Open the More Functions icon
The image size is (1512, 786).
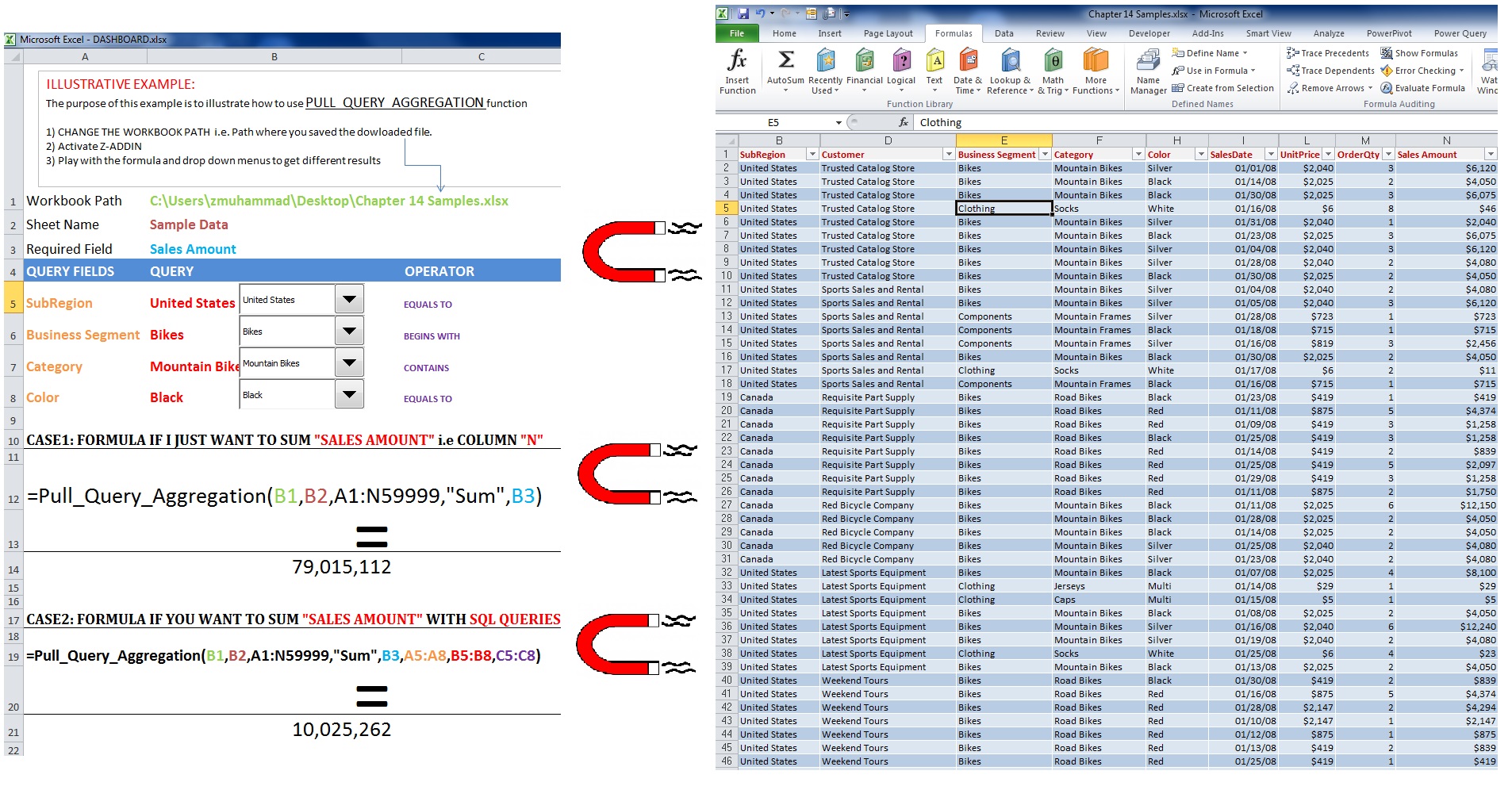pos(1096,59)
